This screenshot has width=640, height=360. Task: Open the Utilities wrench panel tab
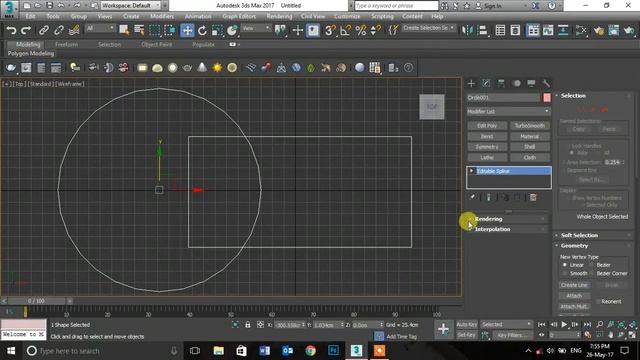pos(546,83)
